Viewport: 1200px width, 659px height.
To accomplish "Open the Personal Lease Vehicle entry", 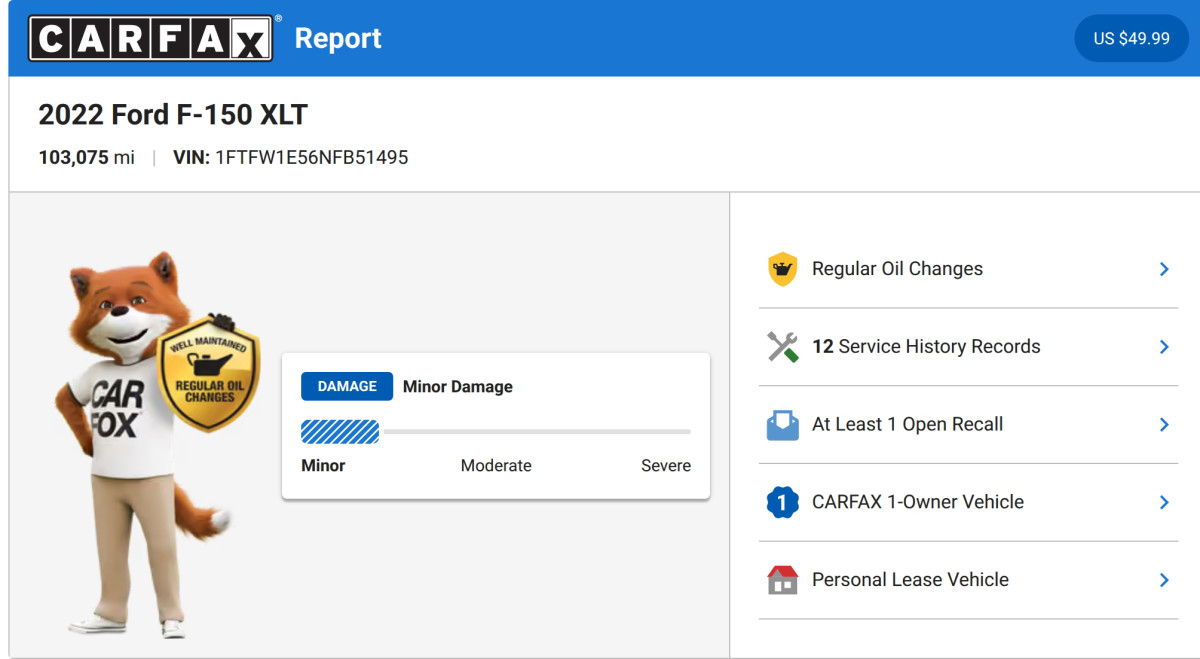I will click(x=968, y=580).
